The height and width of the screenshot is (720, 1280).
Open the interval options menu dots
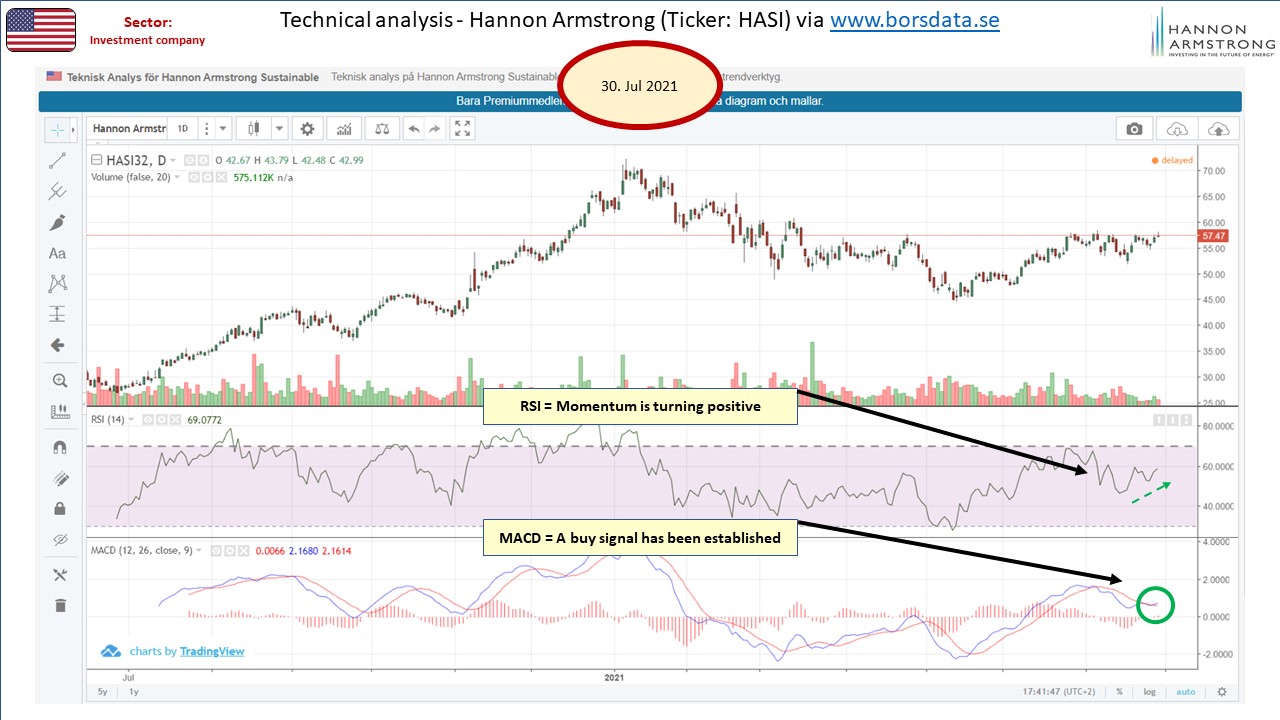tap(206, 129)
